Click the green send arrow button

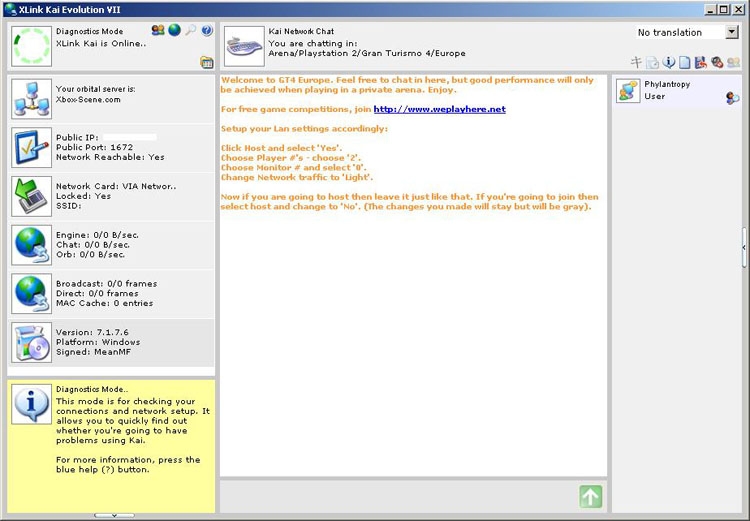point(591,497)
